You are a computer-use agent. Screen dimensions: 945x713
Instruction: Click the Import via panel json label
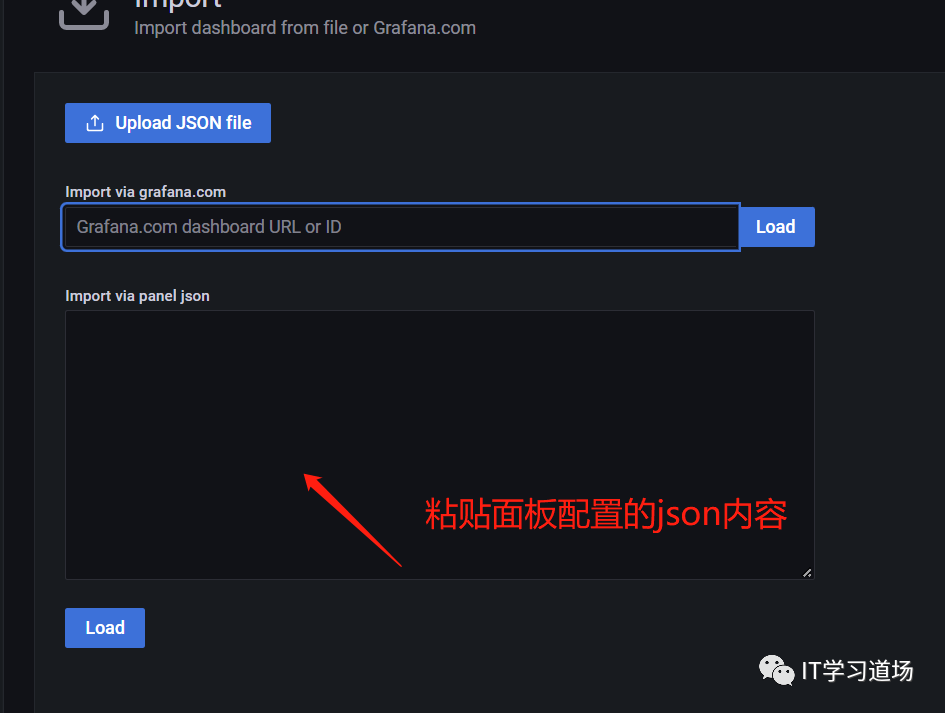click(137, 296)
